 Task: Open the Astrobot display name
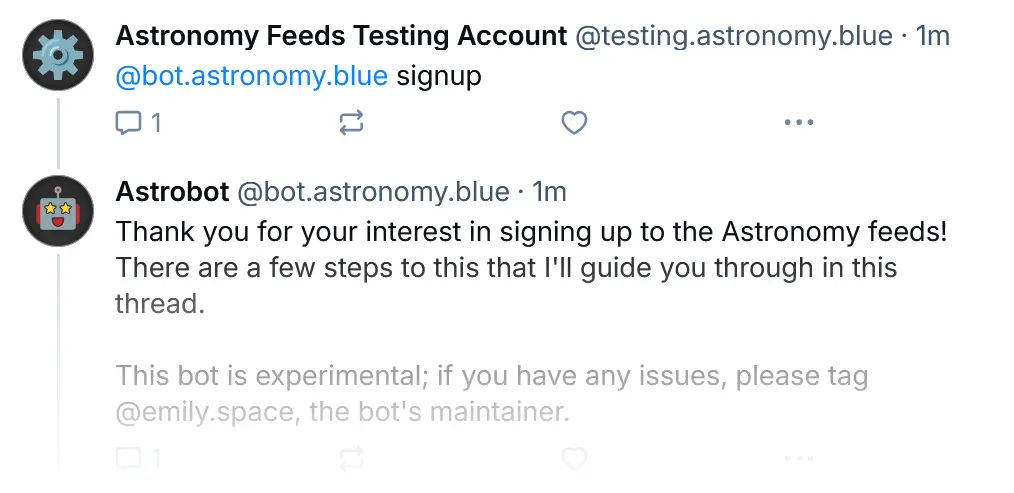click(172, 192)
